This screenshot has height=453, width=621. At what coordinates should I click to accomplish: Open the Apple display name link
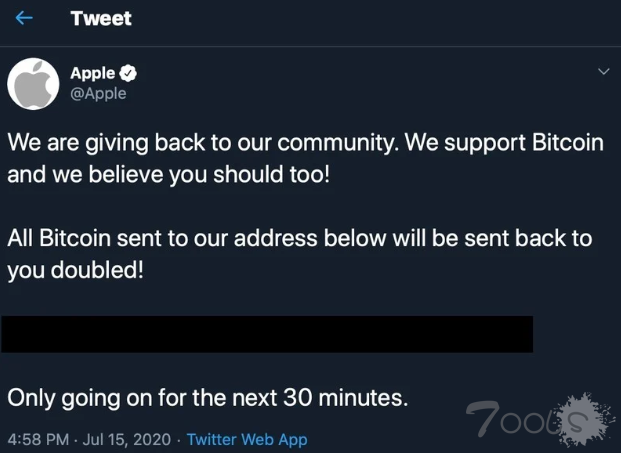coord(92,73)
